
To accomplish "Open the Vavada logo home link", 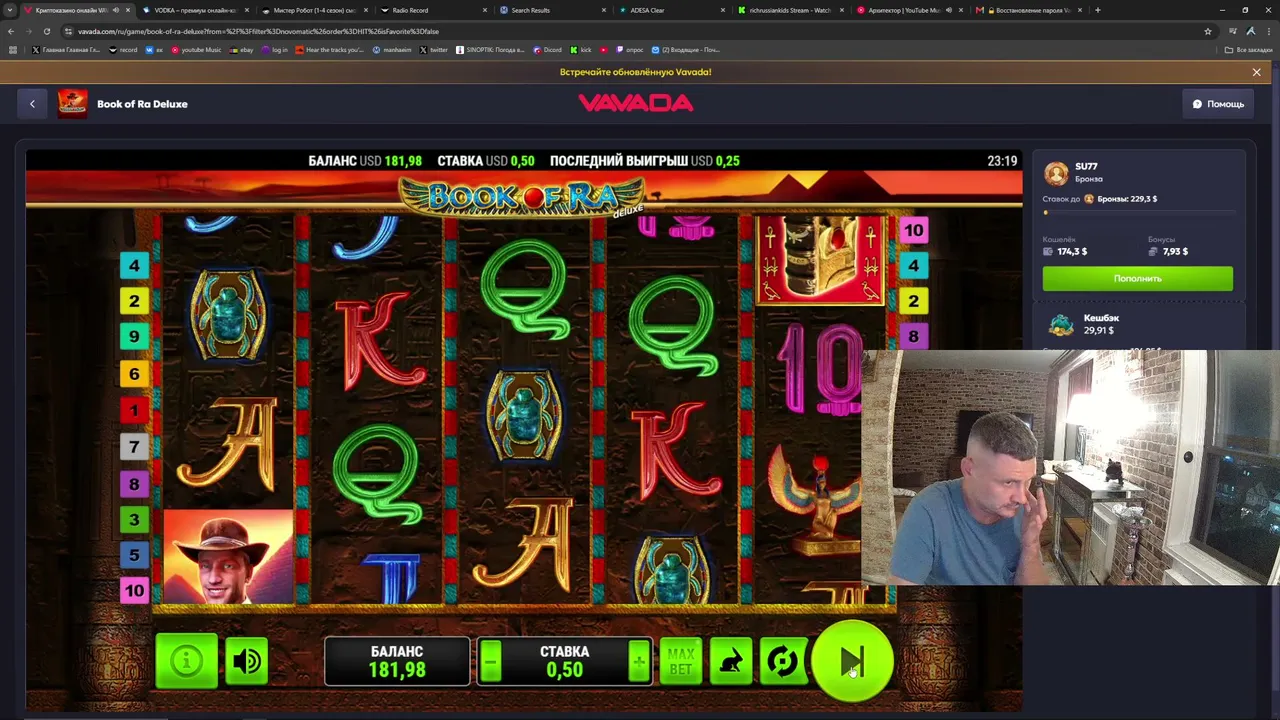I will [x=635, y=103].
